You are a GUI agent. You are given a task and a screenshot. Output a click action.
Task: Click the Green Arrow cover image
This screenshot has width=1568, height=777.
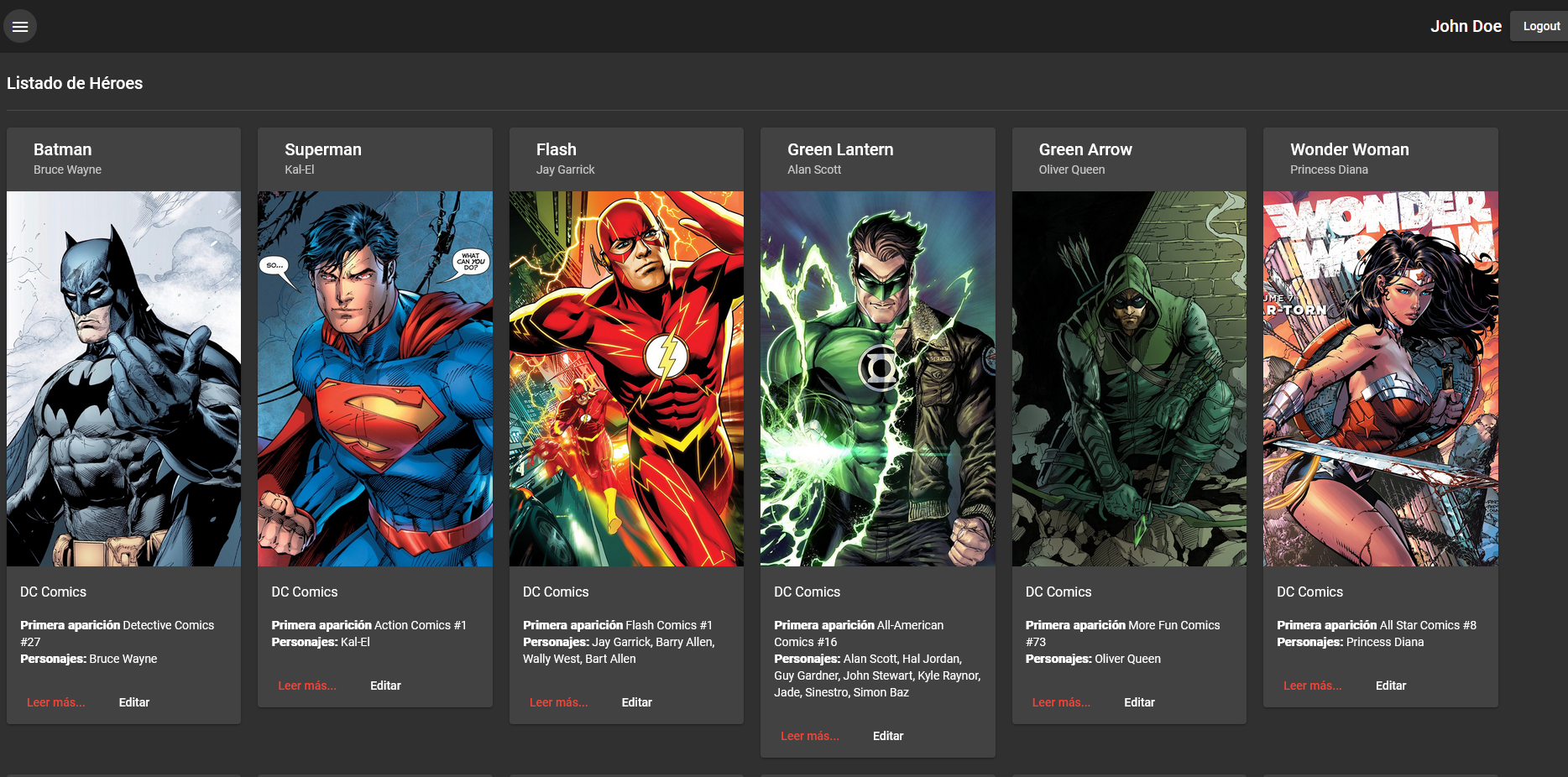pyautogui.click(x=1129, y=378)
